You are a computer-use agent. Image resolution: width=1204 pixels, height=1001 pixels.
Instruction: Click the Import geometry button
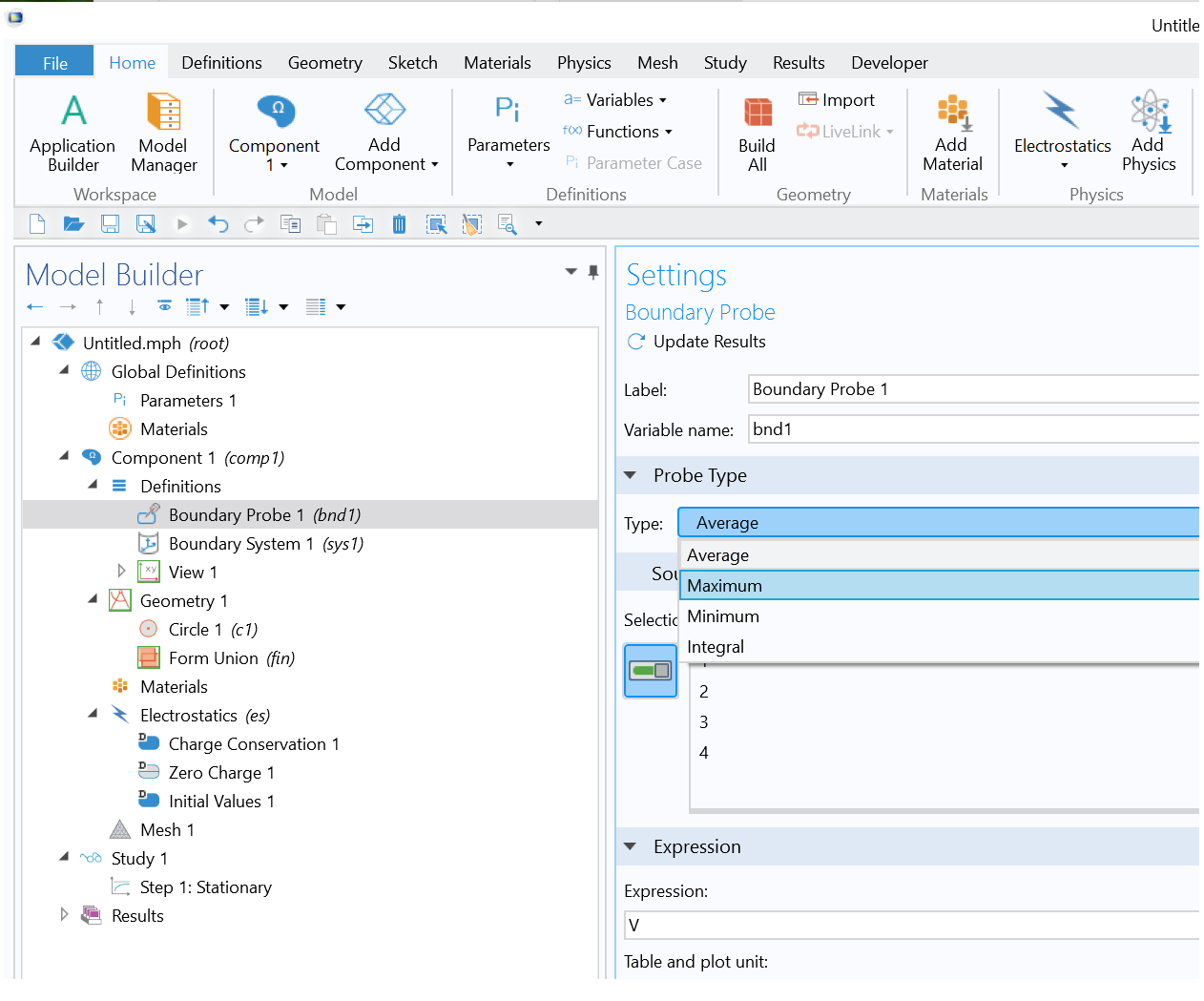(837, 100)
